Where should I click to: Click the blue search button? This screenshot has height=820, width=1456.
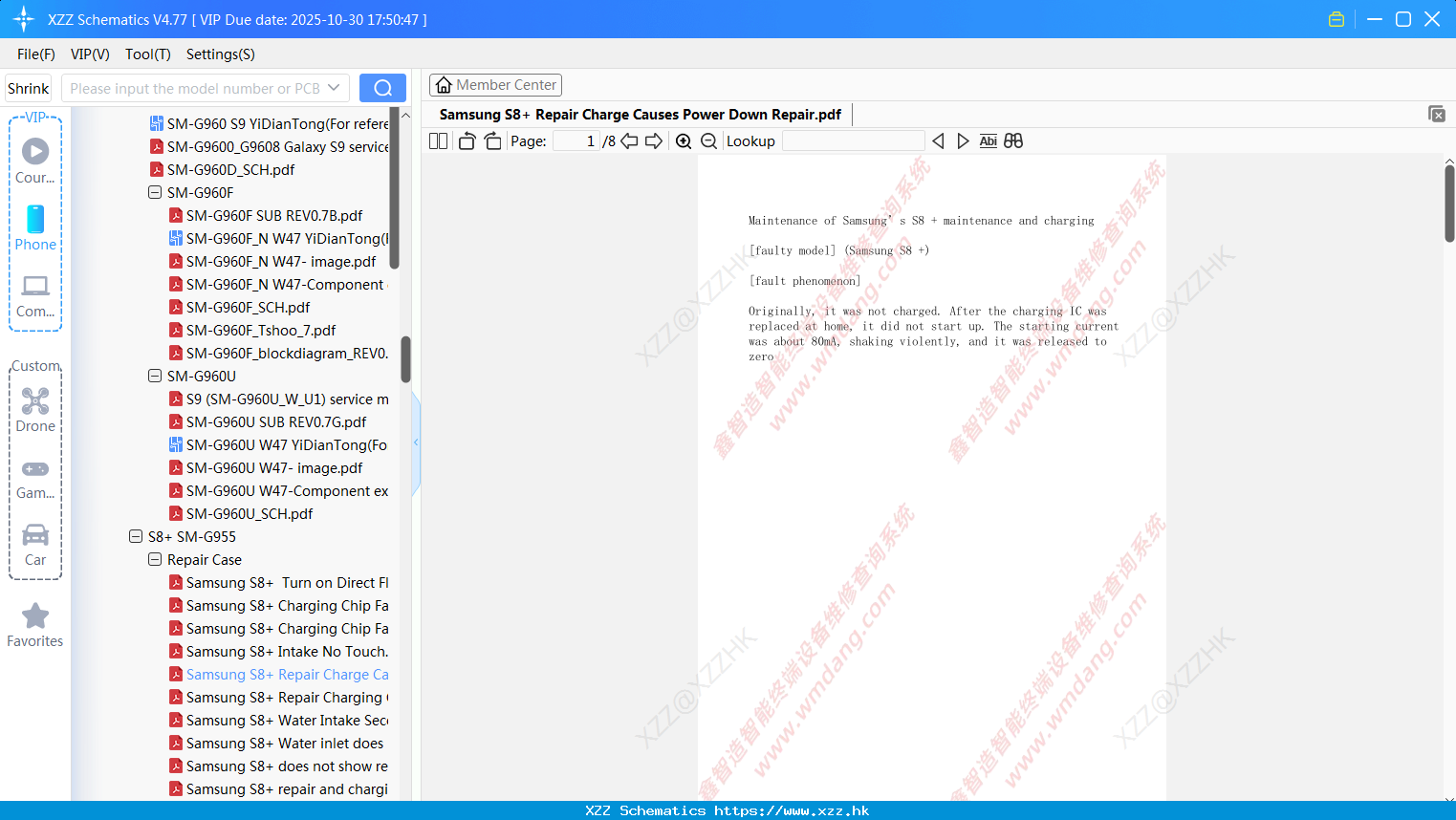click(x=382, y=88)
